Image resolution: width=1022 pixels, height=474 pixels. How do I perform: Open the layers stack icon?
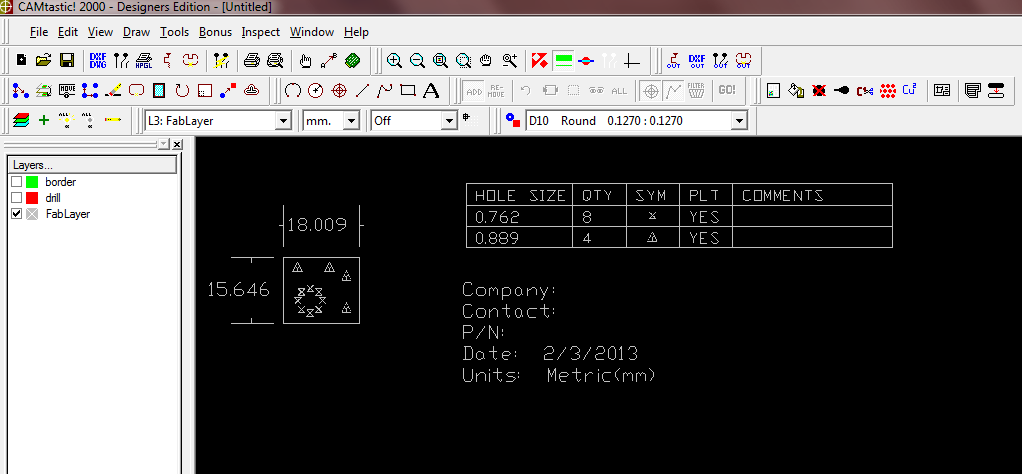(x=21, y=120)
